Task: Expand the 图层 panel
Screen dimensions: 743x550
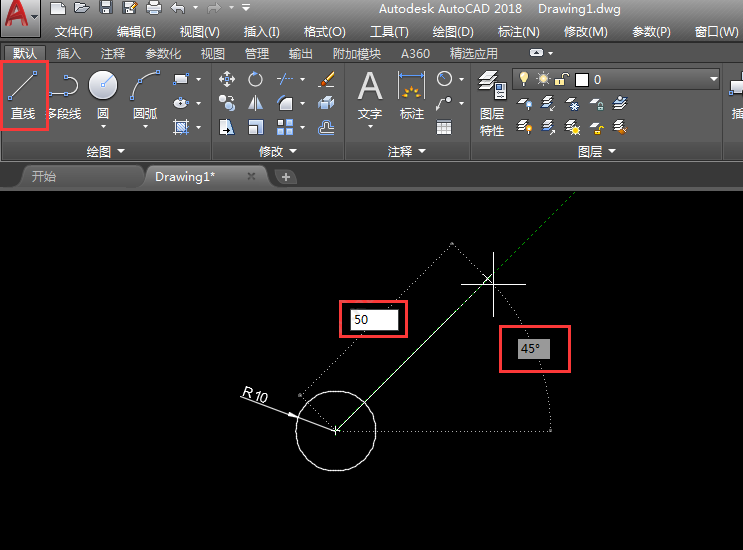Action: tap(597, 152)
